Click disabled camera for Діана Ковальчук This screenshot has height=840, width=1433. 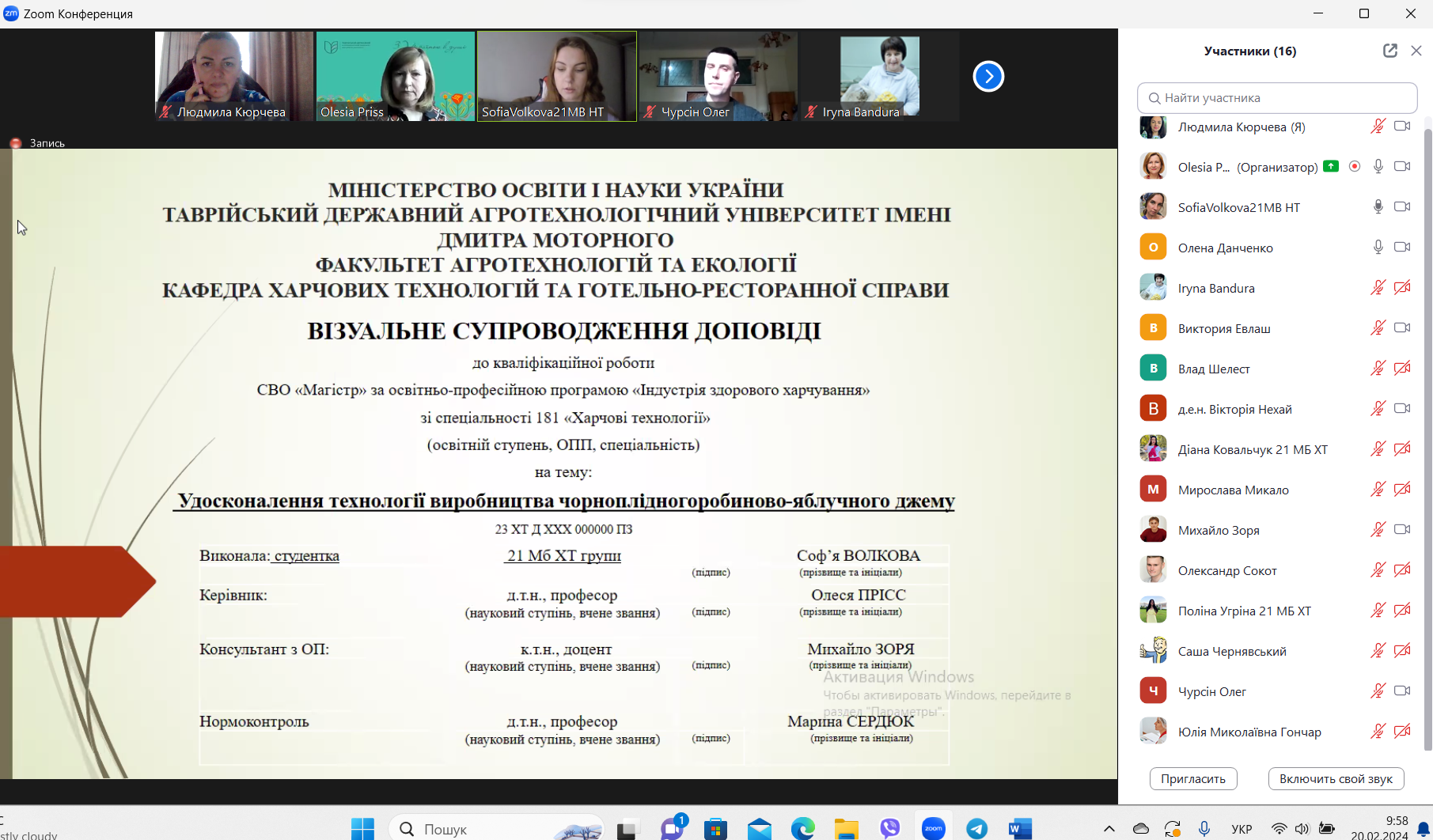coord(1402,449)
